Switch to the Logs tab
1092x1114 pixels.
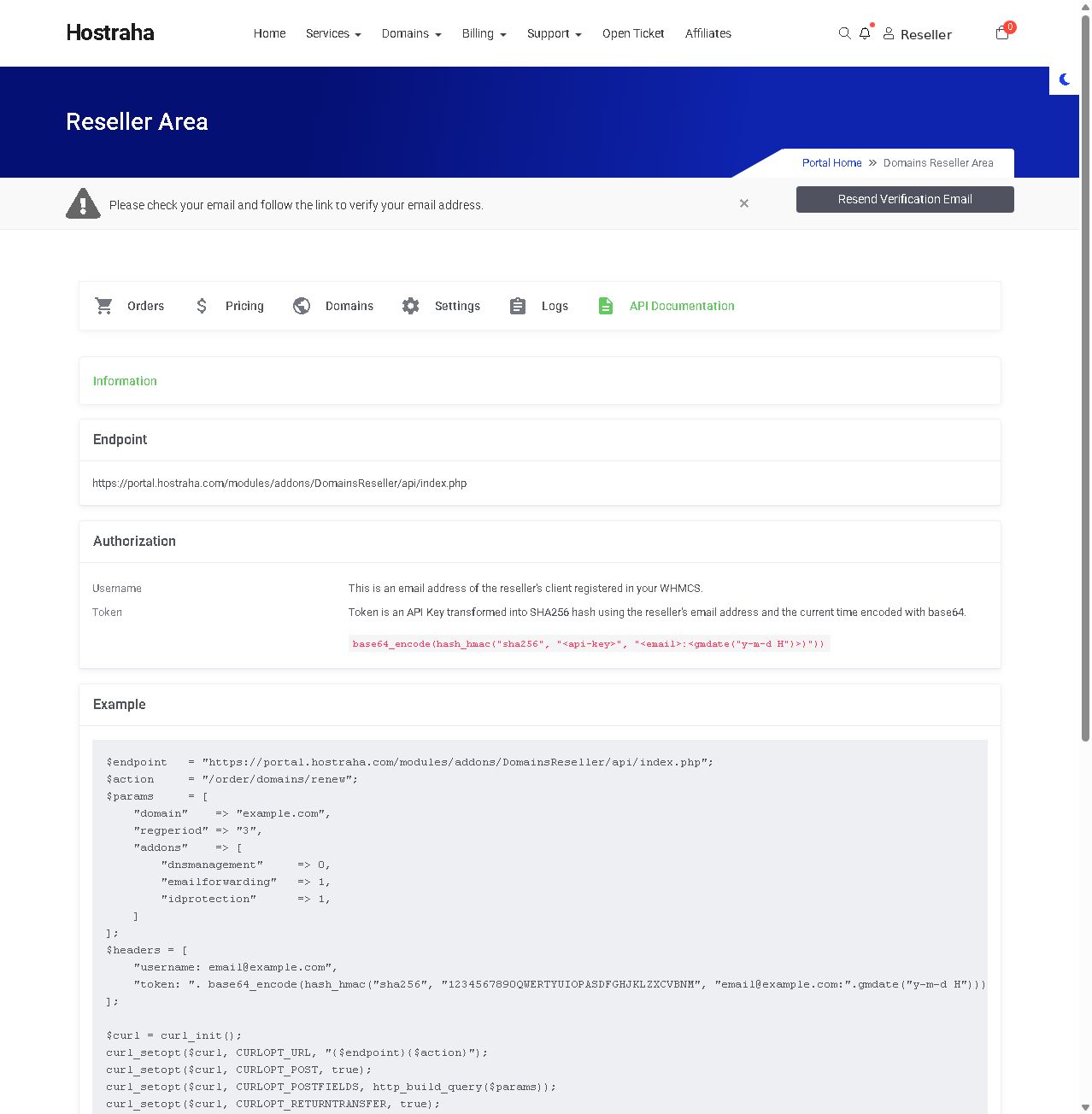(555, 306)
